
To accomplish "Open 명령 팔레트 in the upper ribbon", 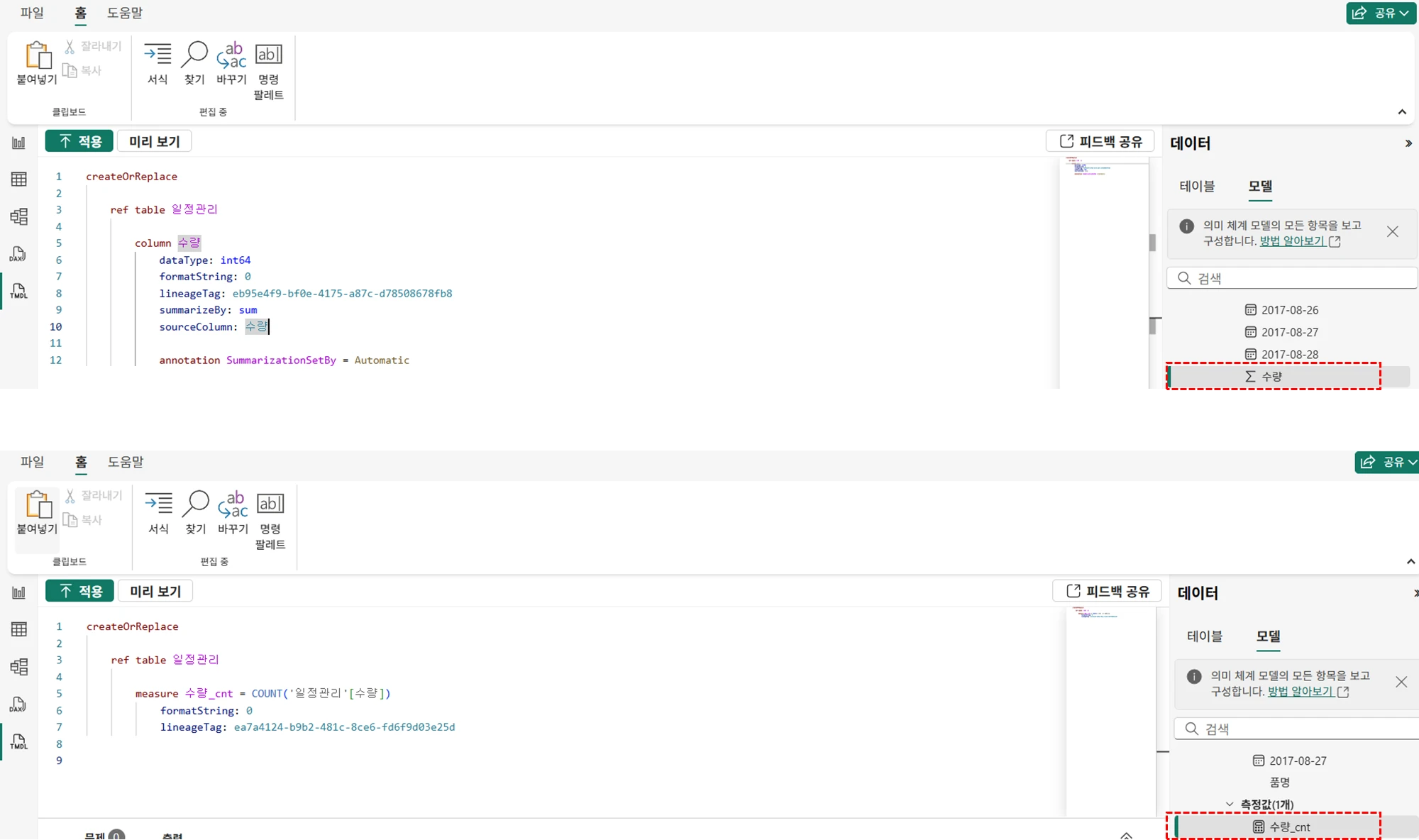I will [269, 55].
